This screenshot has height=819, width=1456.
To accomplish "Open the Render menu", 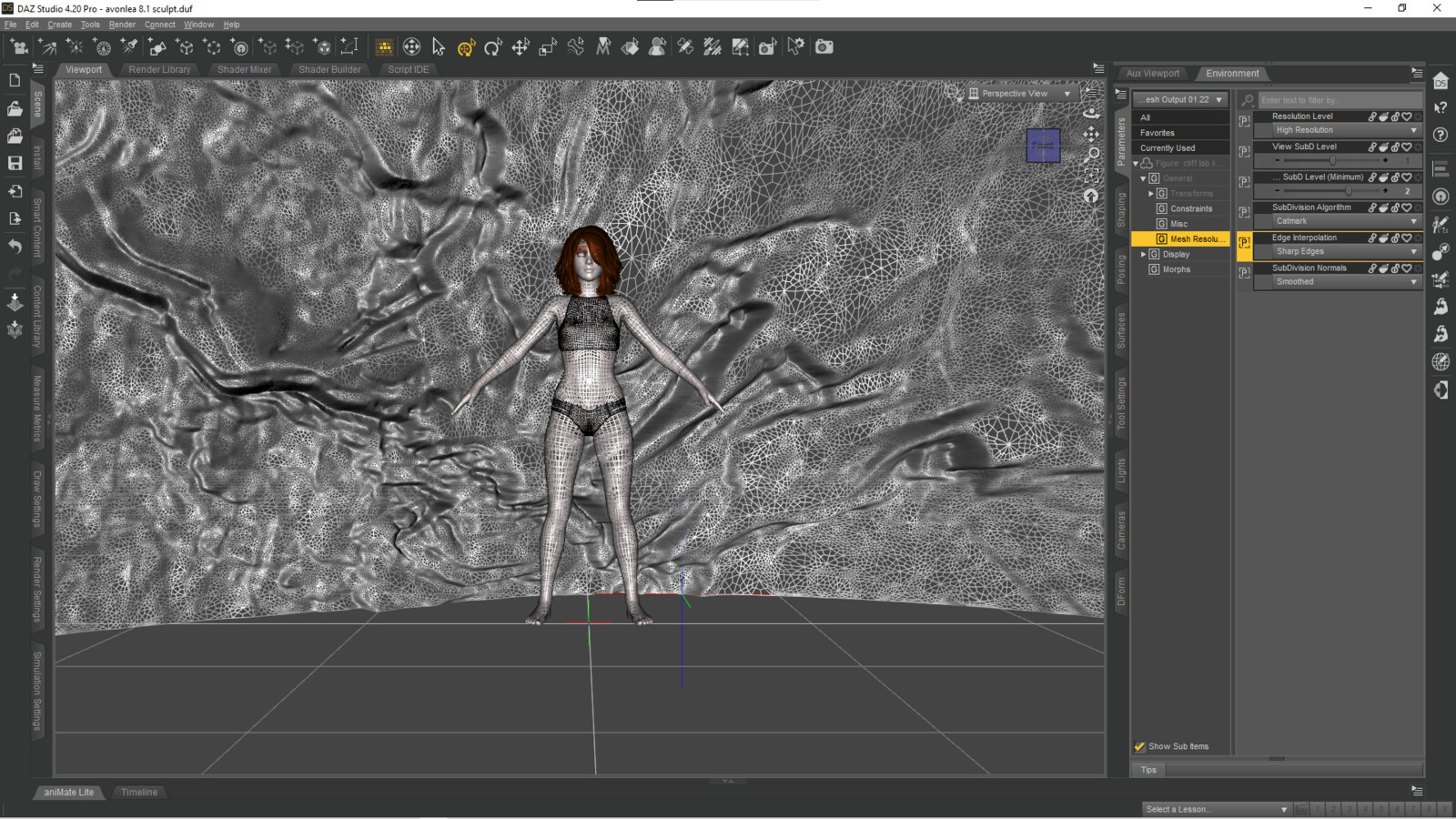I will (122, 25).
